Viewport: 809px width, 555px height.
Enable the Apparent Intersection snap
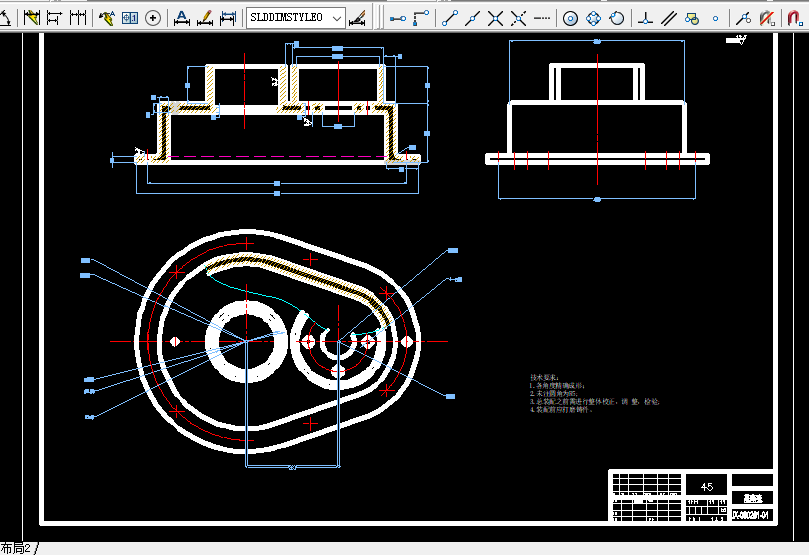point(519,19)
